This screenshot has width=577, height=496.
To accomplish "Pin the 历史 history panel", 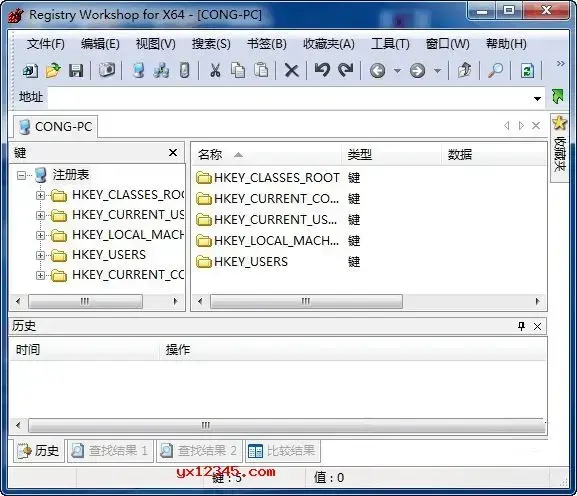I will (521, 326).
